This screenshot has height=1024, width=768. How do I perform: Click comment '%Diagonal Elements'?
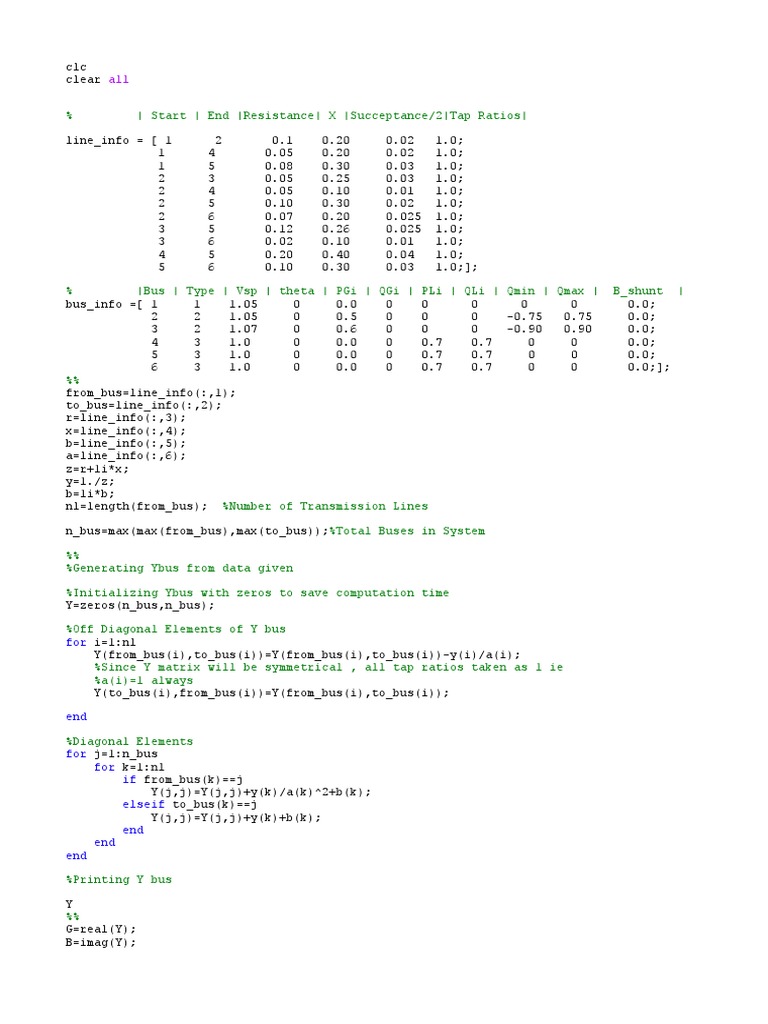click(x=129, y=742)
